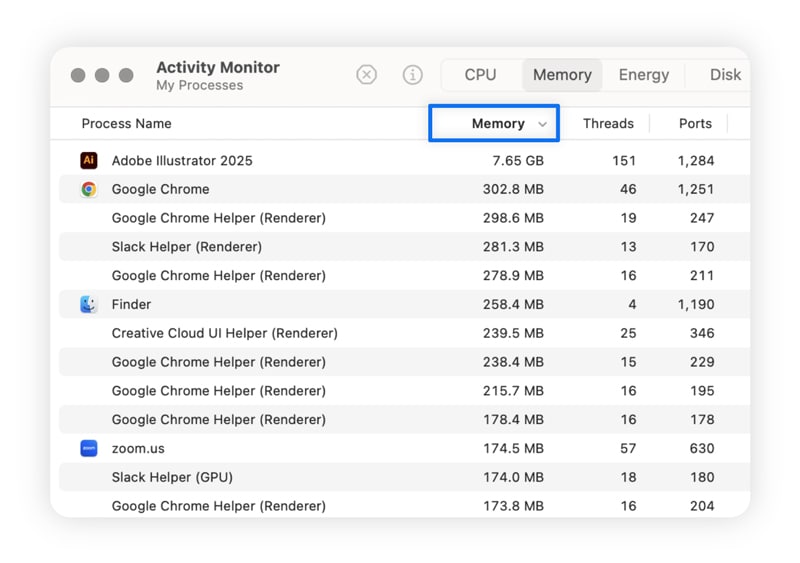800x563 pixels.
Task: Select the Memory tab in toolbar
Action: [x=562, y=75]
